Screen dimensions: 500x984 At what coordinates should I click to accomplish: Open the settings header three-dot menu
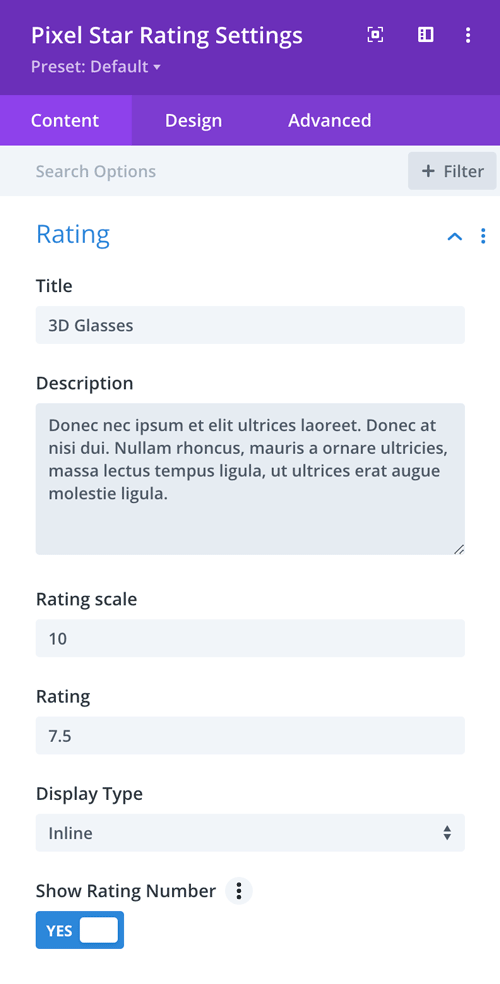point(468,35)
